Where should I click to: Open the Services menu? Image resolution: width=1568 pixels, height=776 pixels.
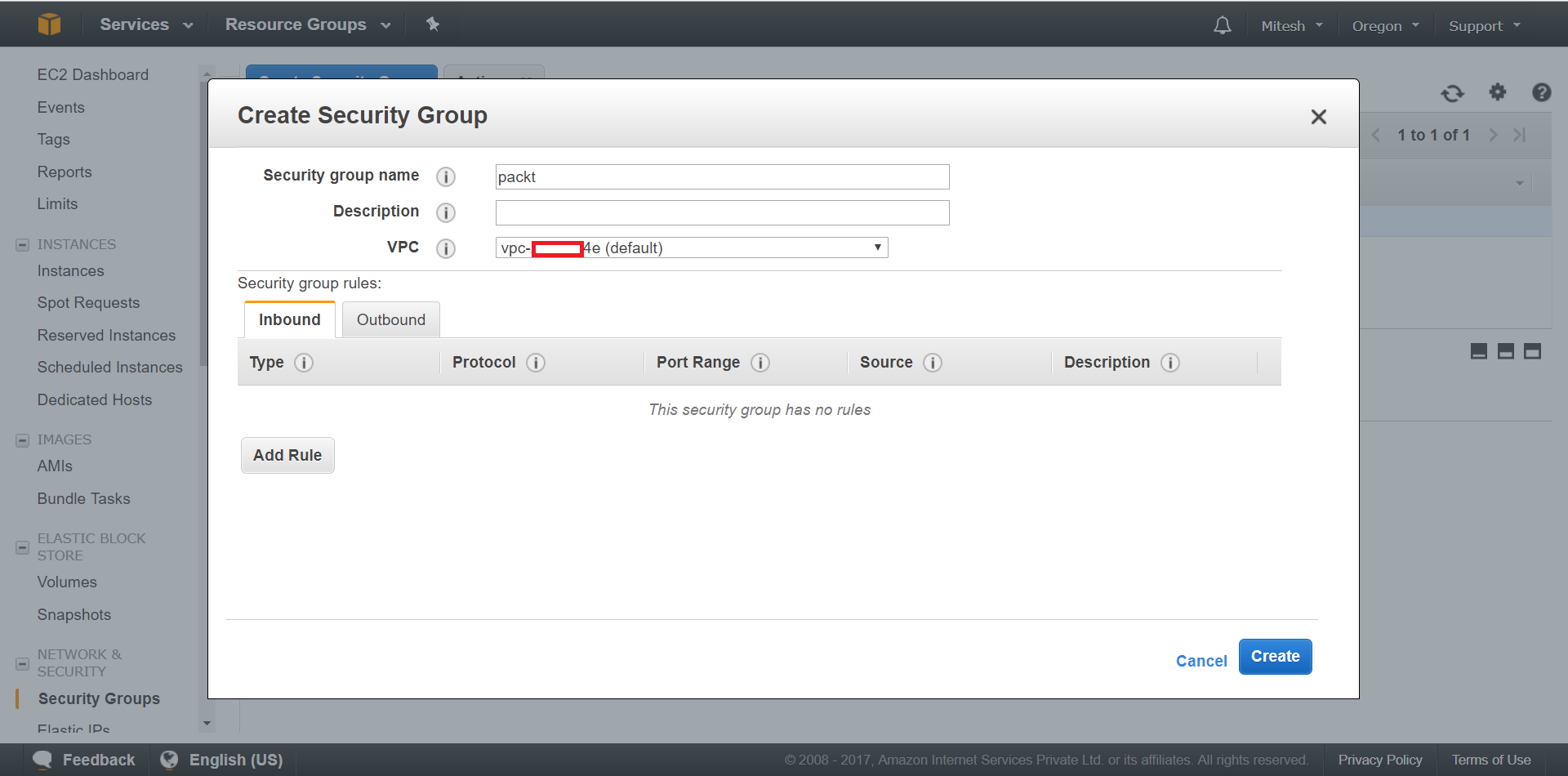[x=146, y=25]
